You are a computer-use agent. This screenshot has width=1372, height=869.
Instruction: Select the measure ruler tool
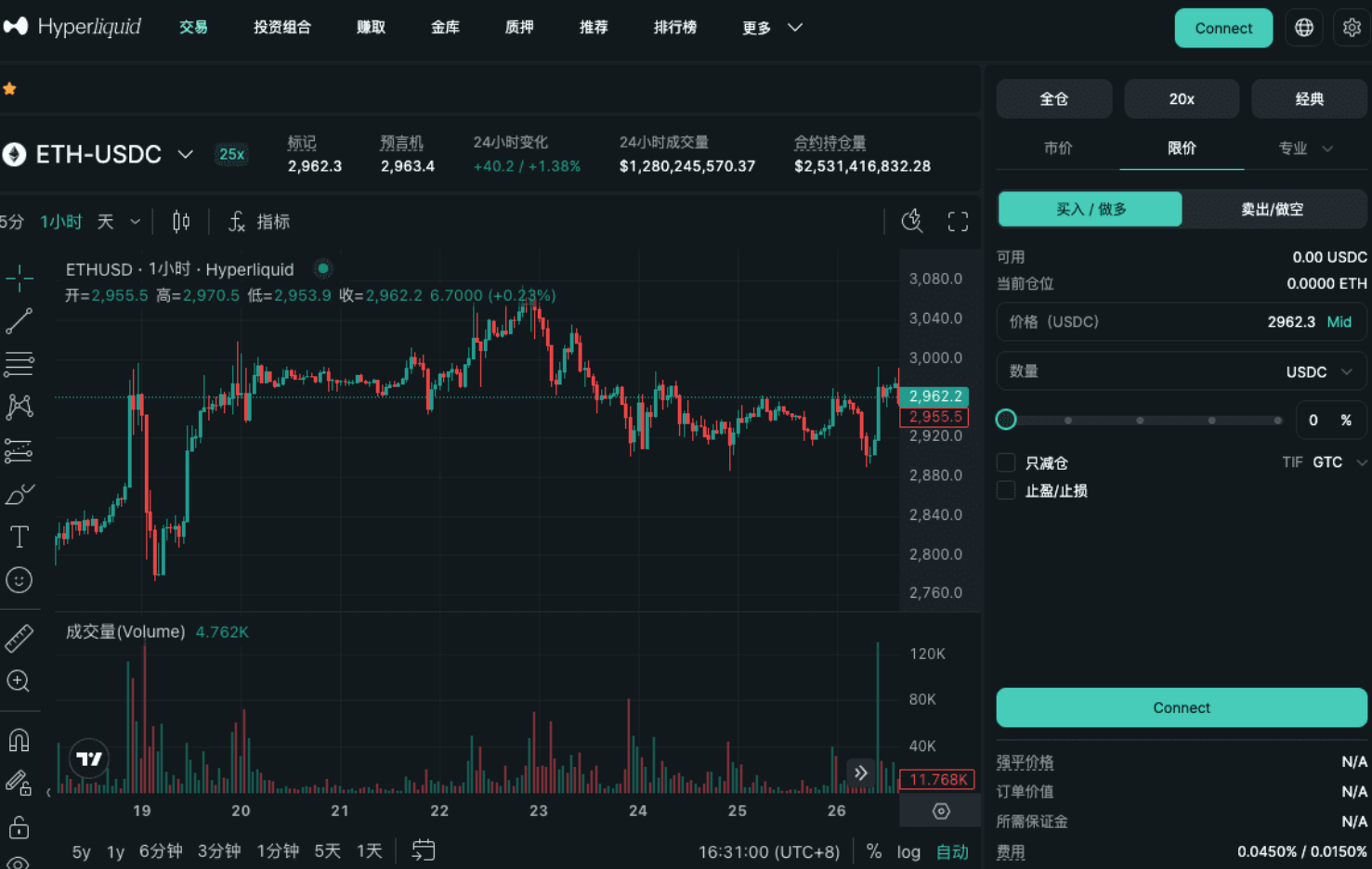coord(19,638)
